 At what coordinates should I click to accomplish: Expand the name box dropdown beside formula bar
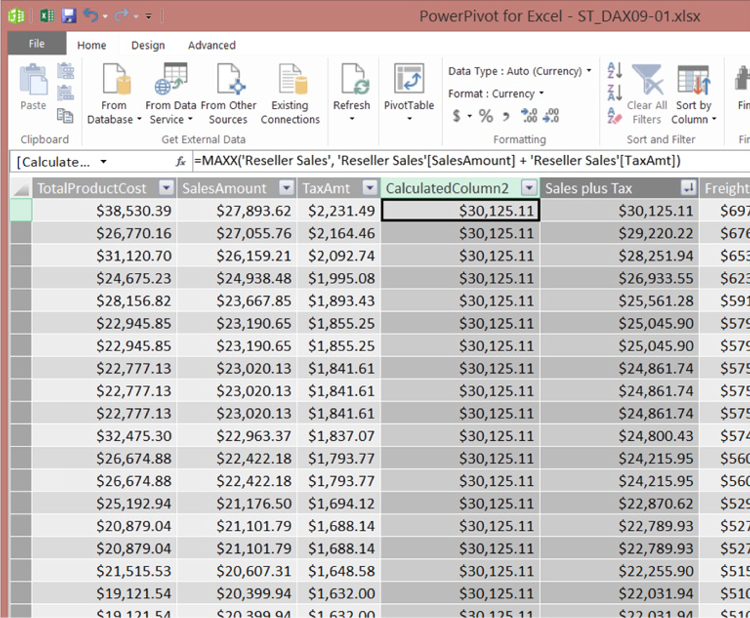coord(103,161)
